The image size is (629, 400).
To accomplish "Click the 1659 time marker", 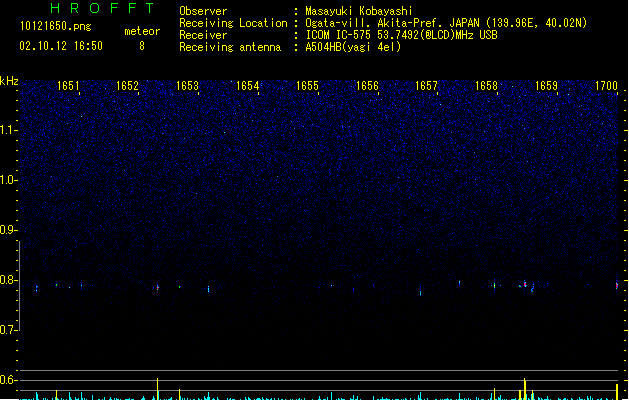I will click(546, 86).
